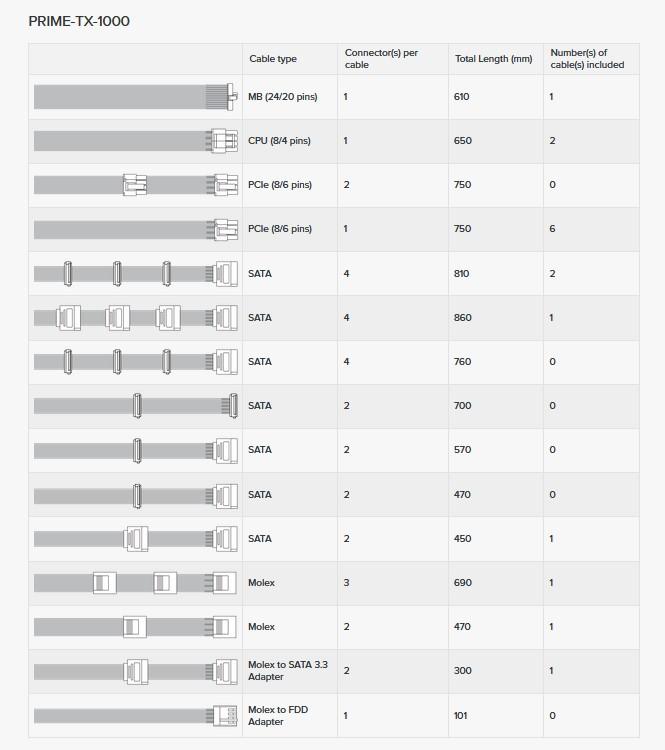The height and width of the screenshot is (750, 665).
Task: Select the Connector(s) per cable header
Action: click(381, 58)
